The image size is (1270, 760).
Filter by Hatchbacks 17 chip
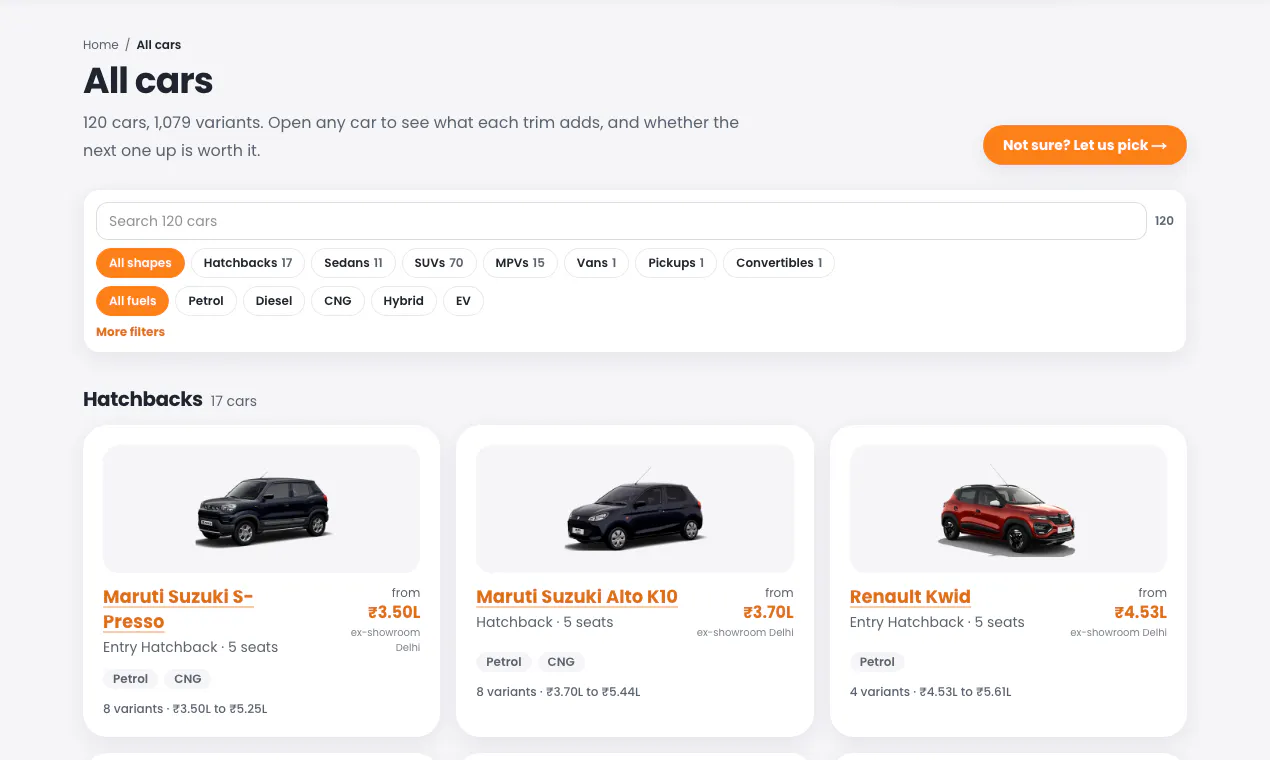pyautogui.click(x=248, y=263)
